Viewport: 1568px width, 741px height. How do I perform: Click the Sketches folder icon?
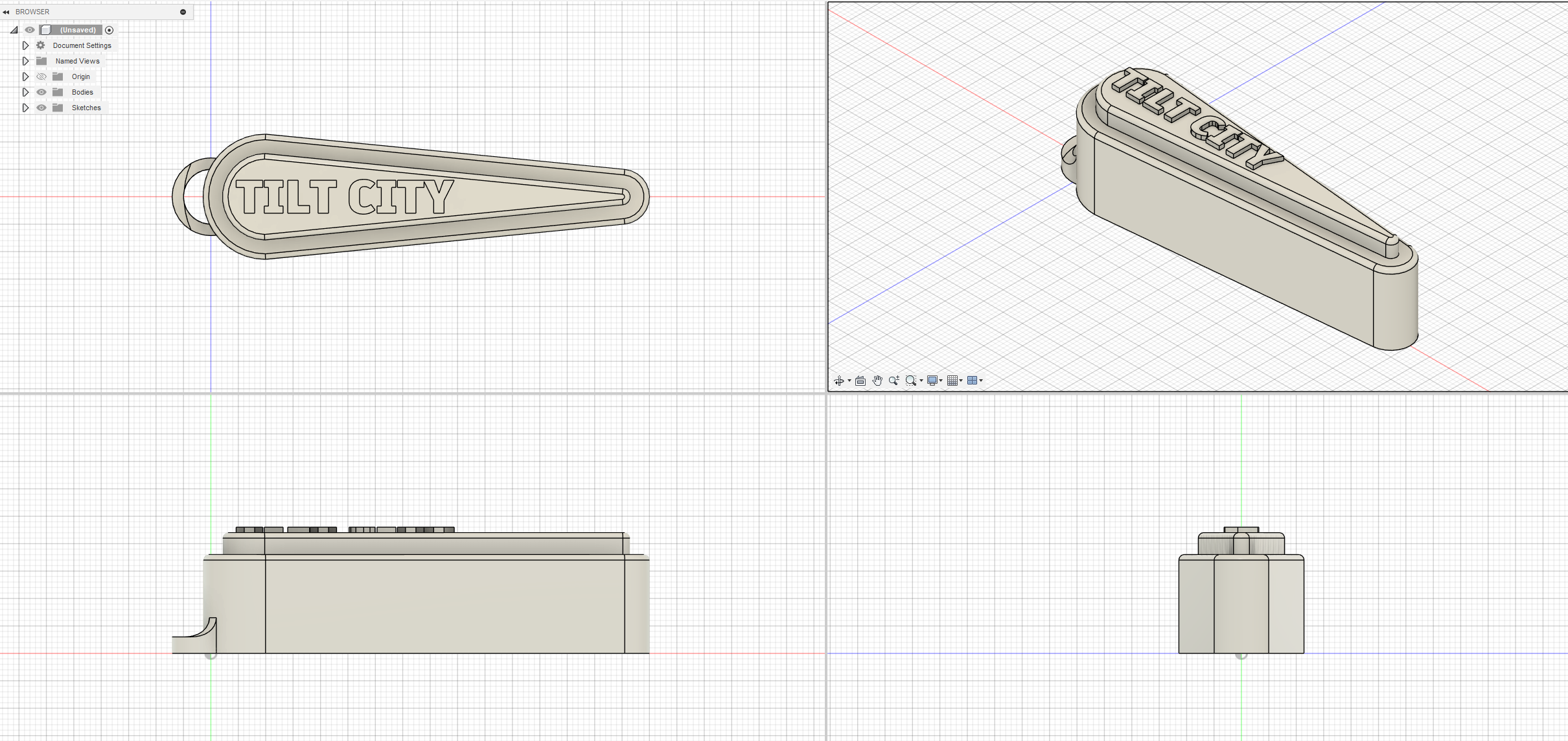58,108
